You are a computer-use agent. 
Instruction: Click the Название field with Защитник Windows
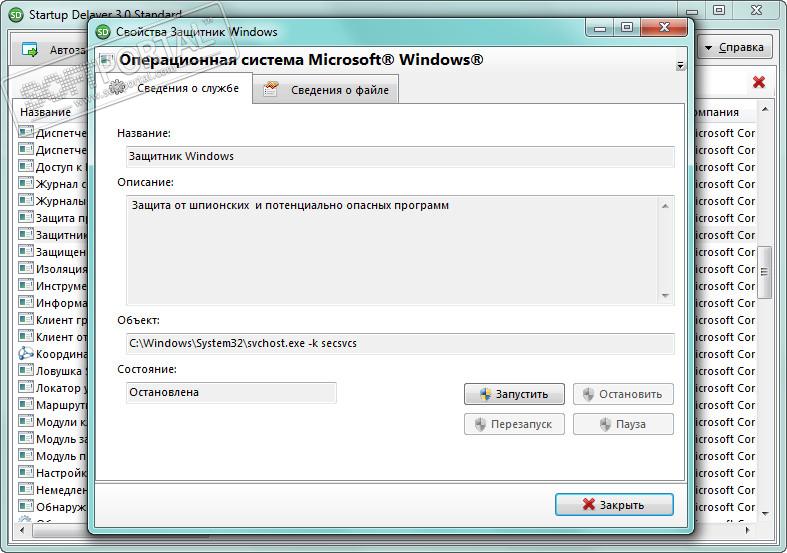pos(400,157)
